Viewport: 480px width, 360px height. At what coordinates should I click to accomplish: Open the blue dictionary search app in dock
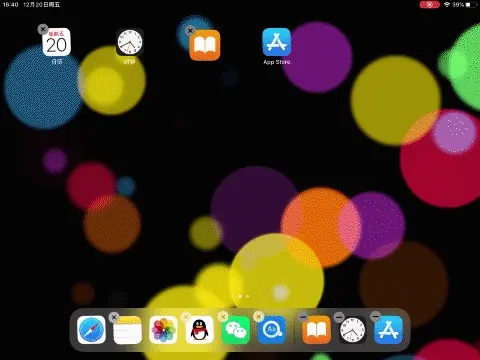coord(272,330)
